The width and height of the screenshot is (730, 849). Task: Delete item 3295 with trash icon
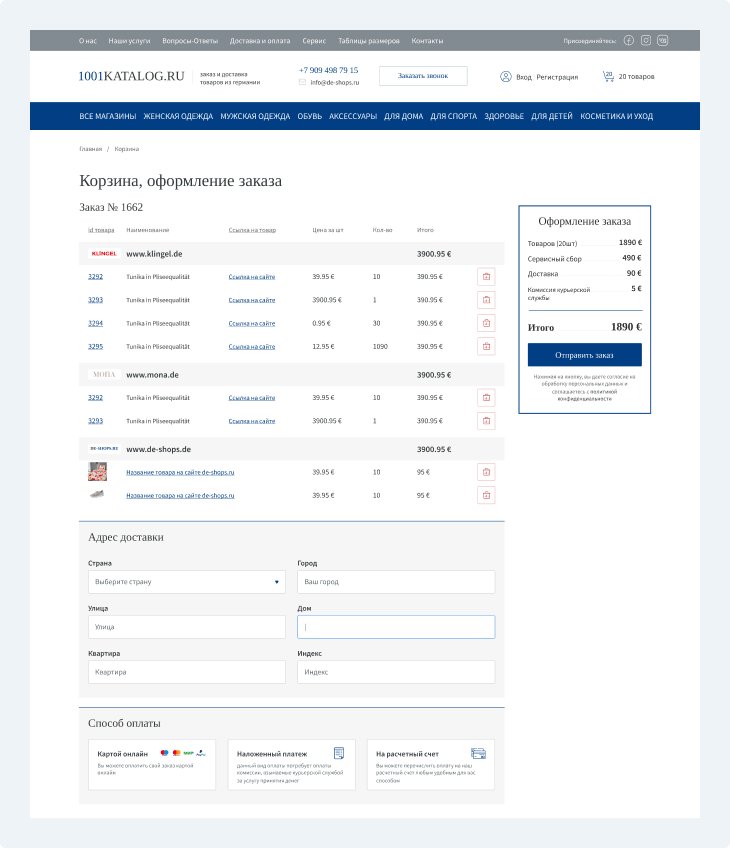tap(486, 347)
